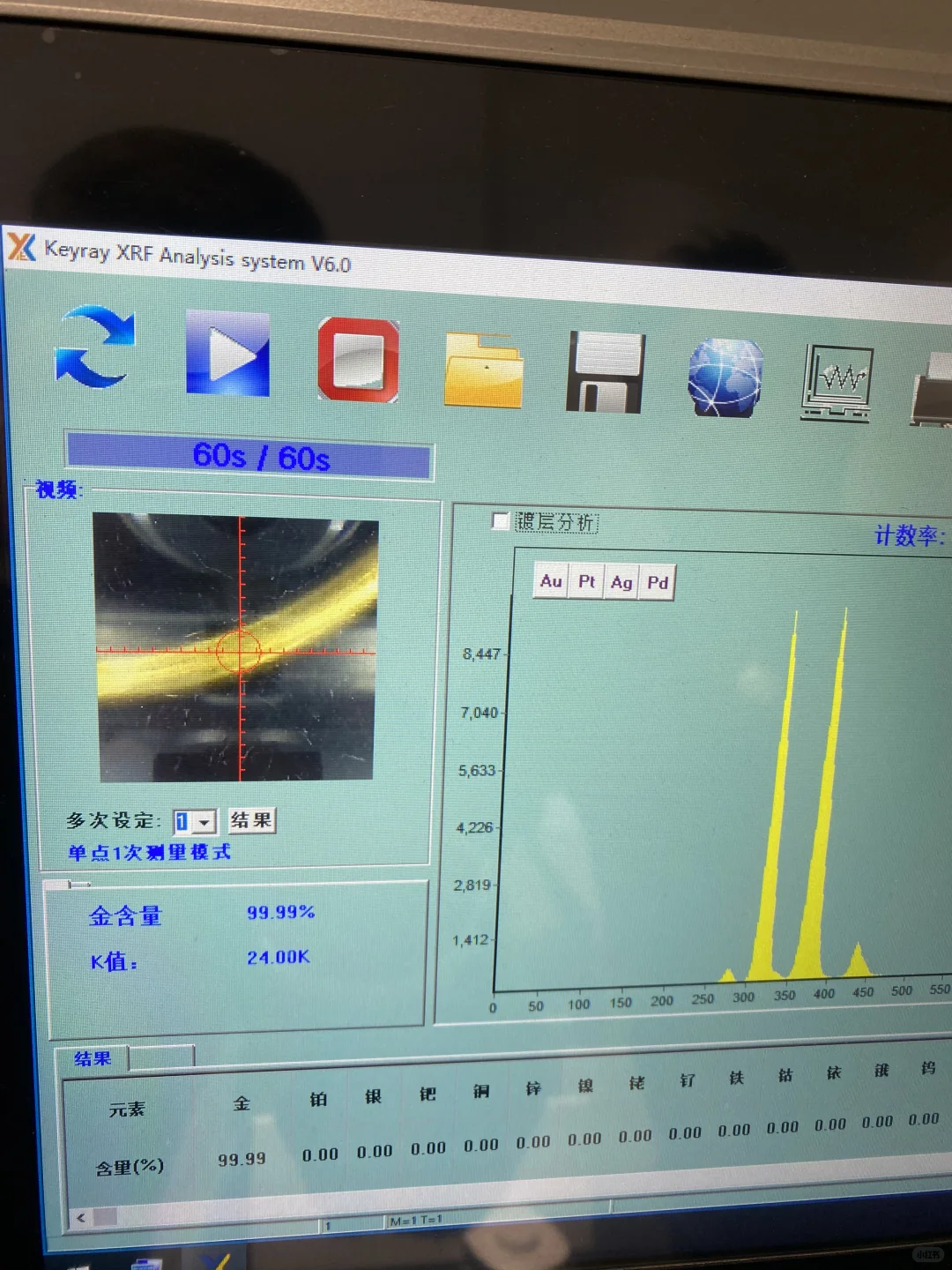Click the 元素 row header
952x1270 pixels.
click(126, 1109)
